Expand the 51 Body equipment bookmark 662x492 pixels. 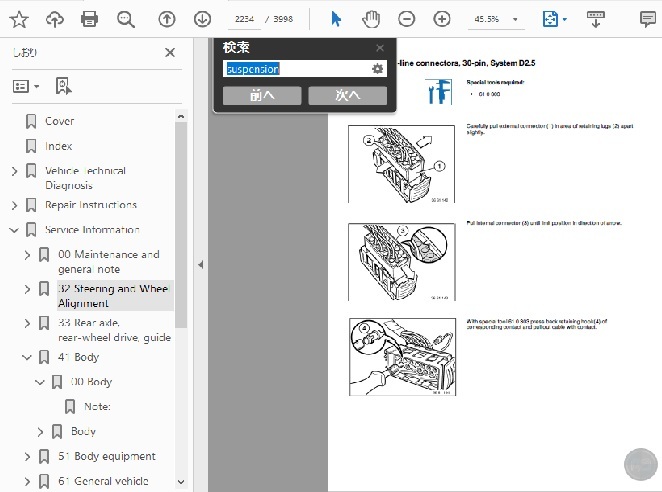[x=27, y=457]
